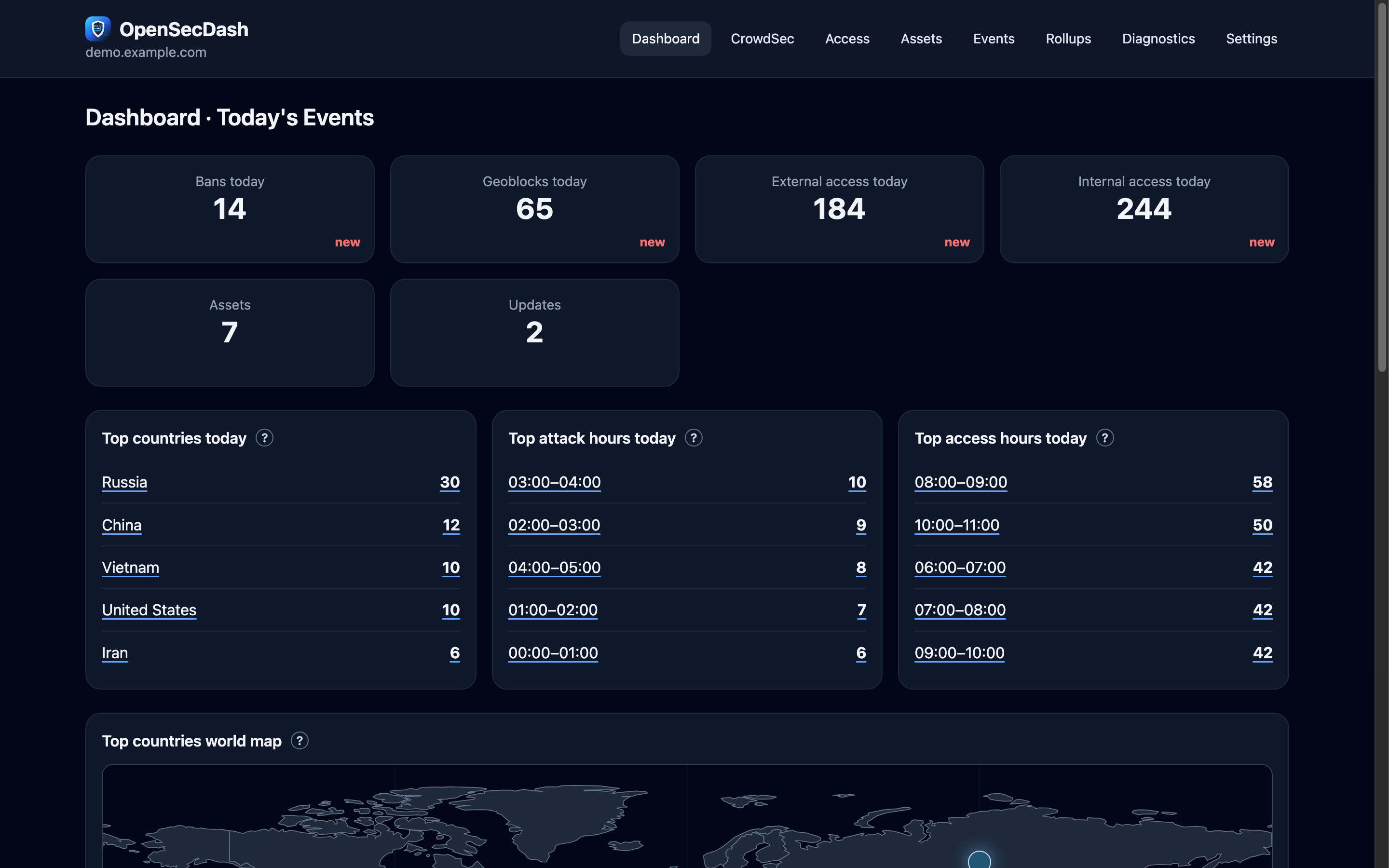This screenshot has height=868, width=1389.
Task: Click the page vertical scrollbar thumb
Action: pyautogui.click(x=1382, y=187)
